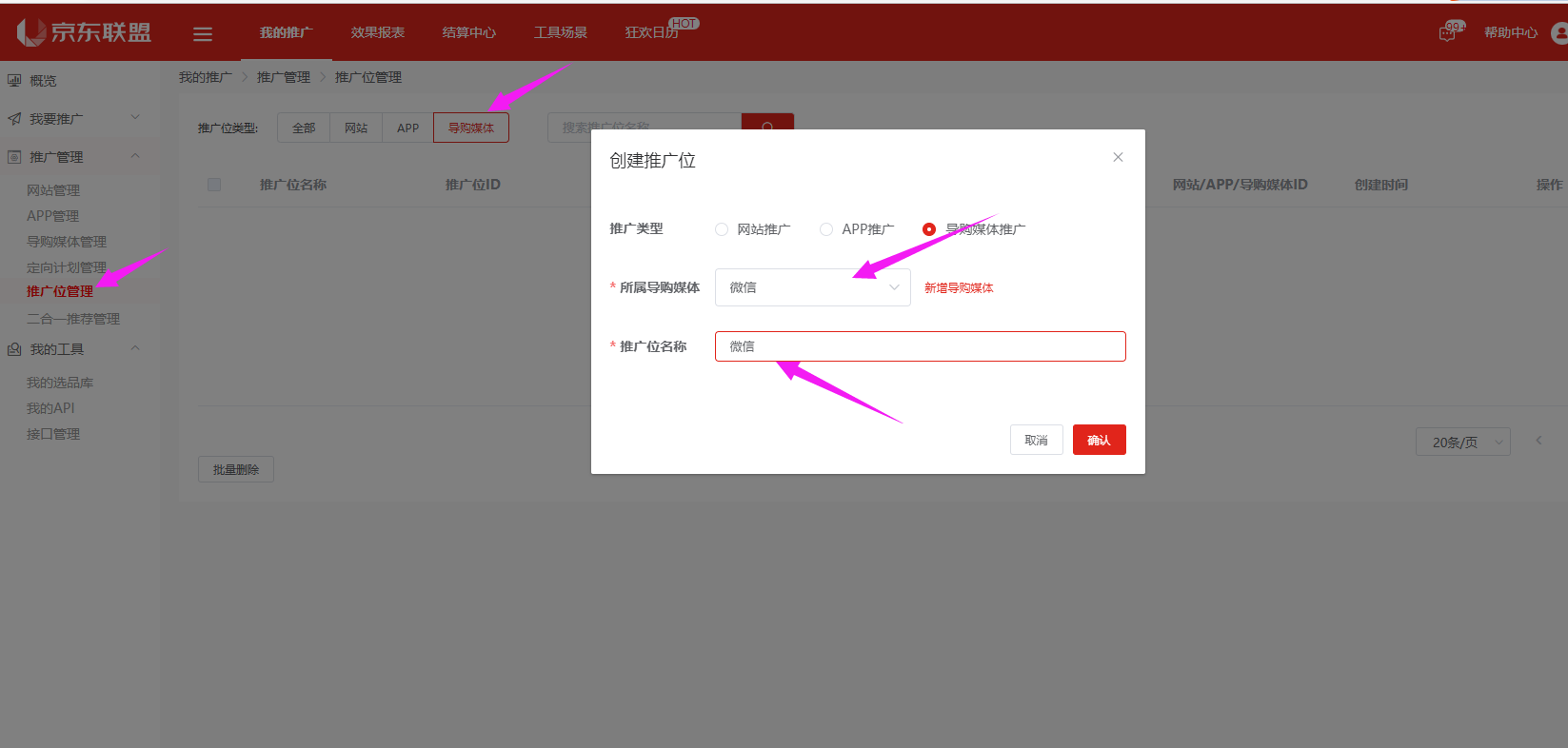Collapse 推广管理 sidebar section

pos(135,155)
